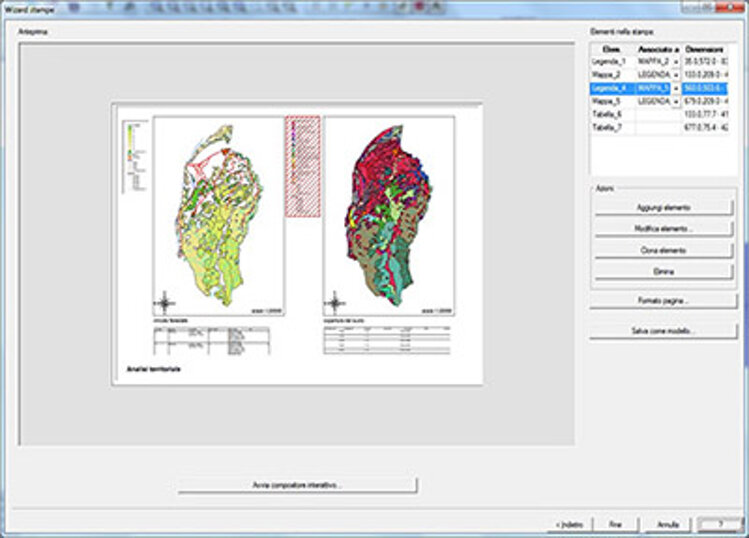Screen dimensions: 749x538
Task: Open Legenda_1 'Associato a' dropdown
Action: (676, 61)
